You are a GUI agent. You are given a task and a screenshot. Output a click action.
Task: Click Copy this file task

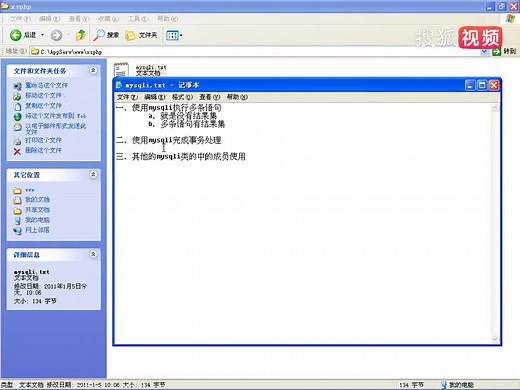pos(43,106)
